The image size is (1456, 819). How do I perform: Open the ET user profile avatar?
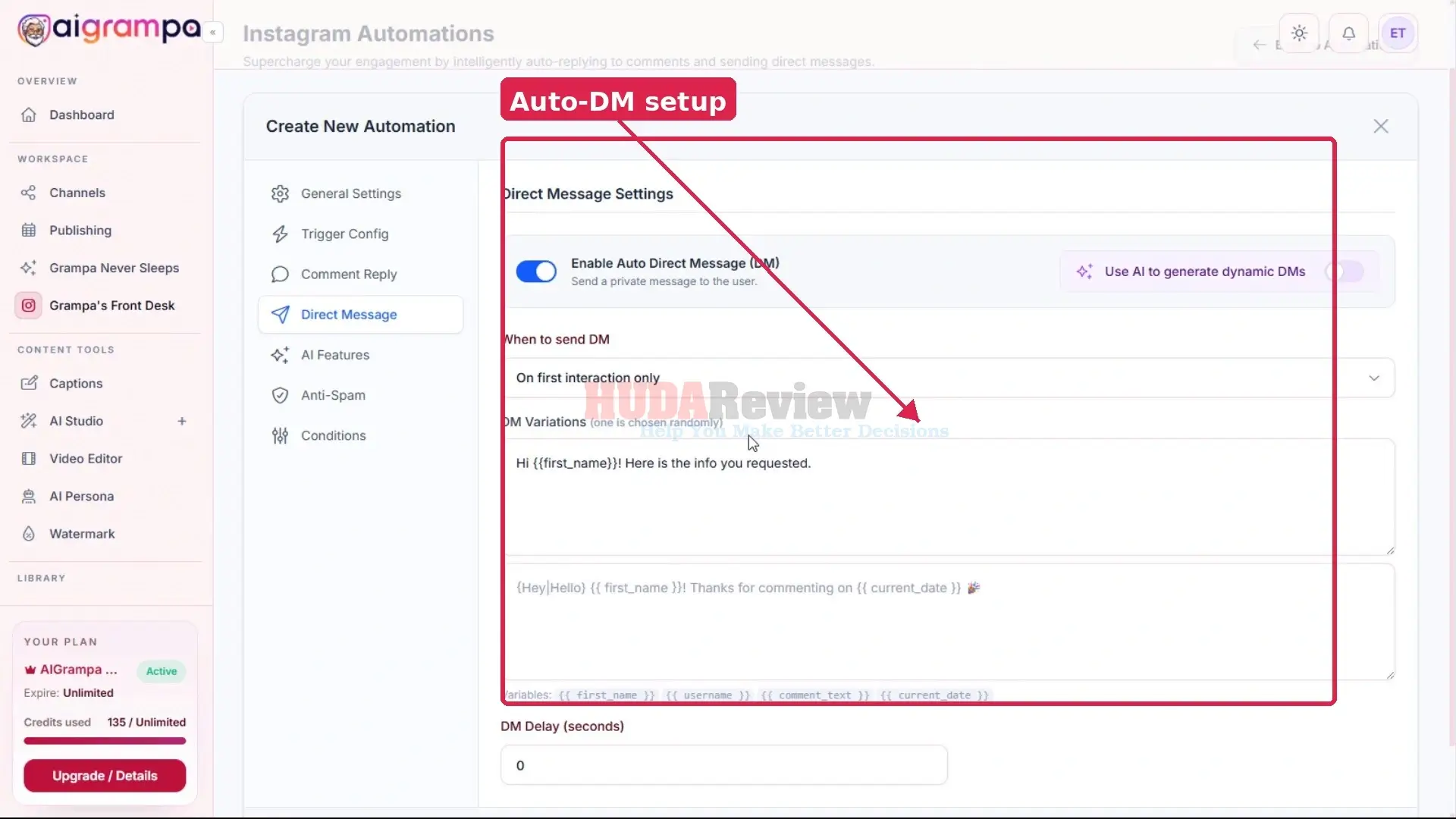(1398, 33)
